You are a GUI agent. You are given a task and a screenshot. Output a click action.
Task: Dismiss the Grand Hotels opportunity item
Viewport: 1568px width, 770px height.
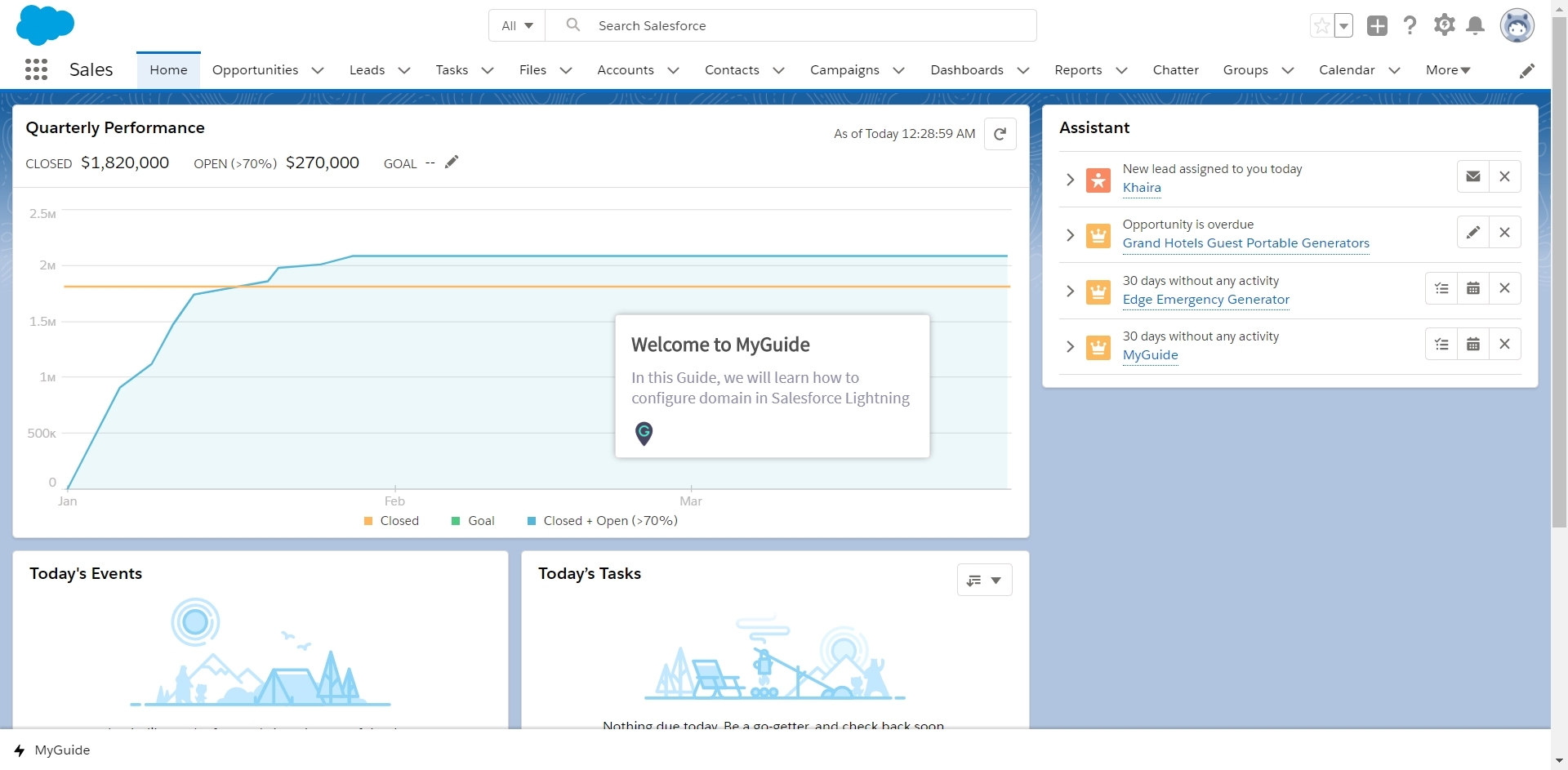1504,233
